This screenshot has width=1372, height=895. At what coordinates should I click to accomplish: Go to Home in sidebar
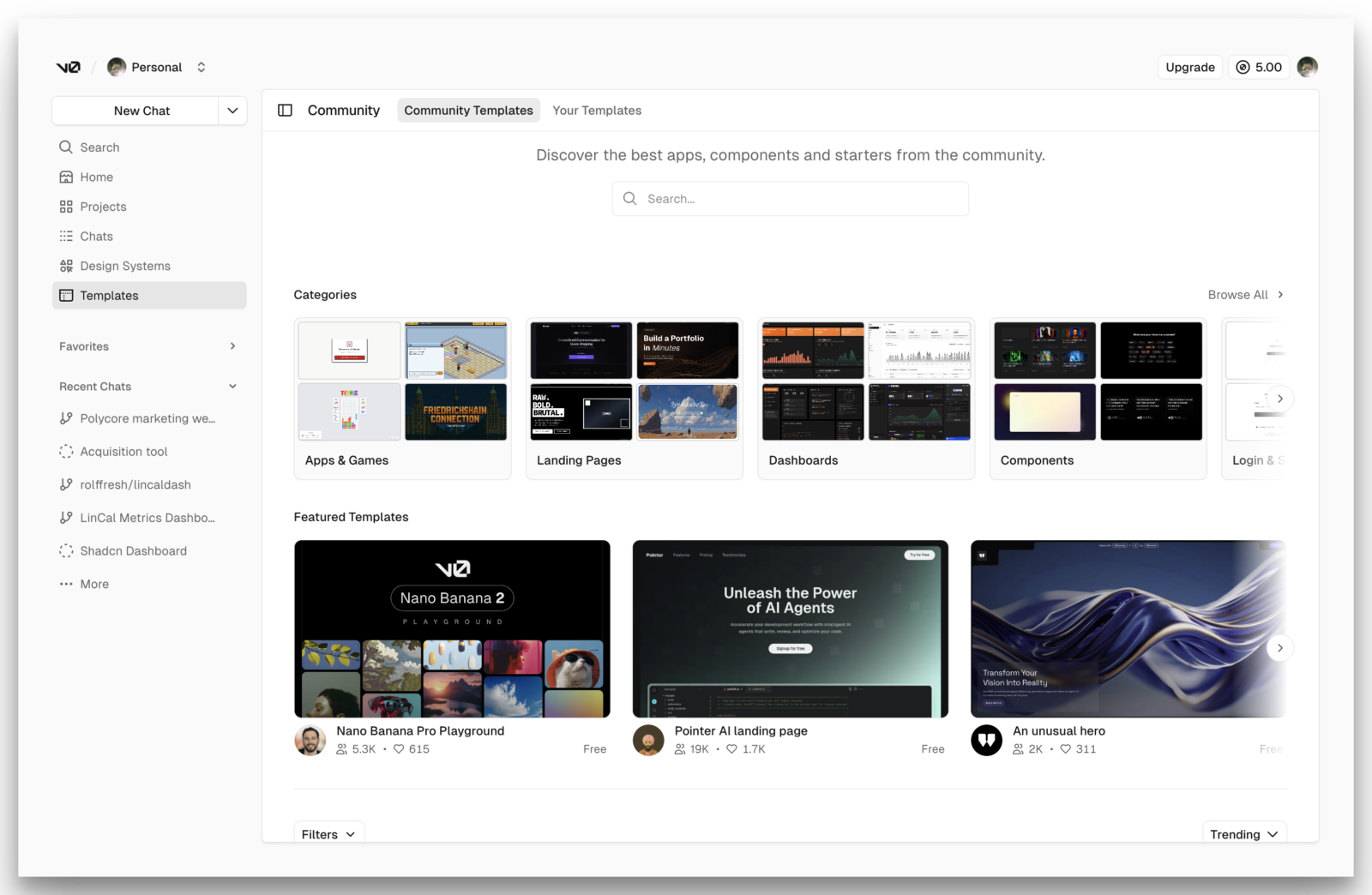[96, 177]
